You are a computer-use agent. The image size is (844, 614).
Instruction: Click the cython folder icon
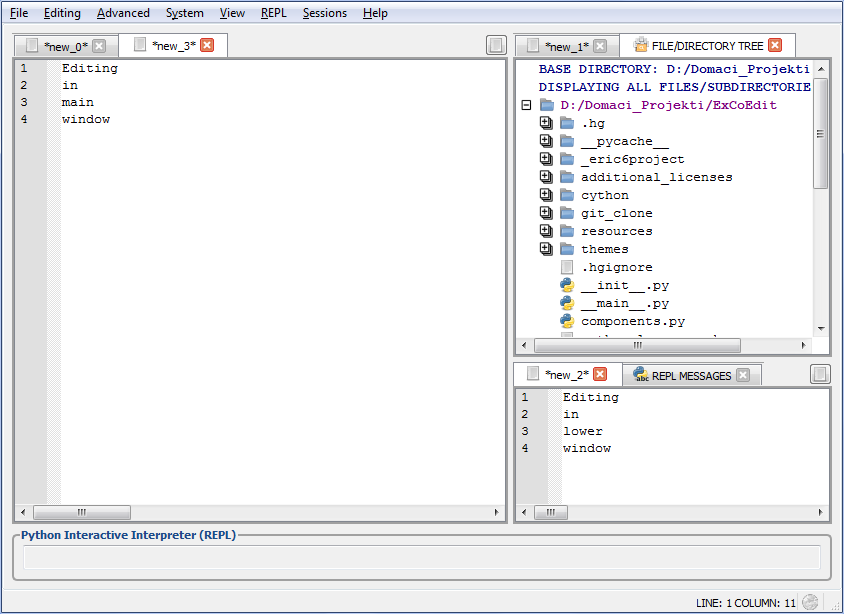567,196
